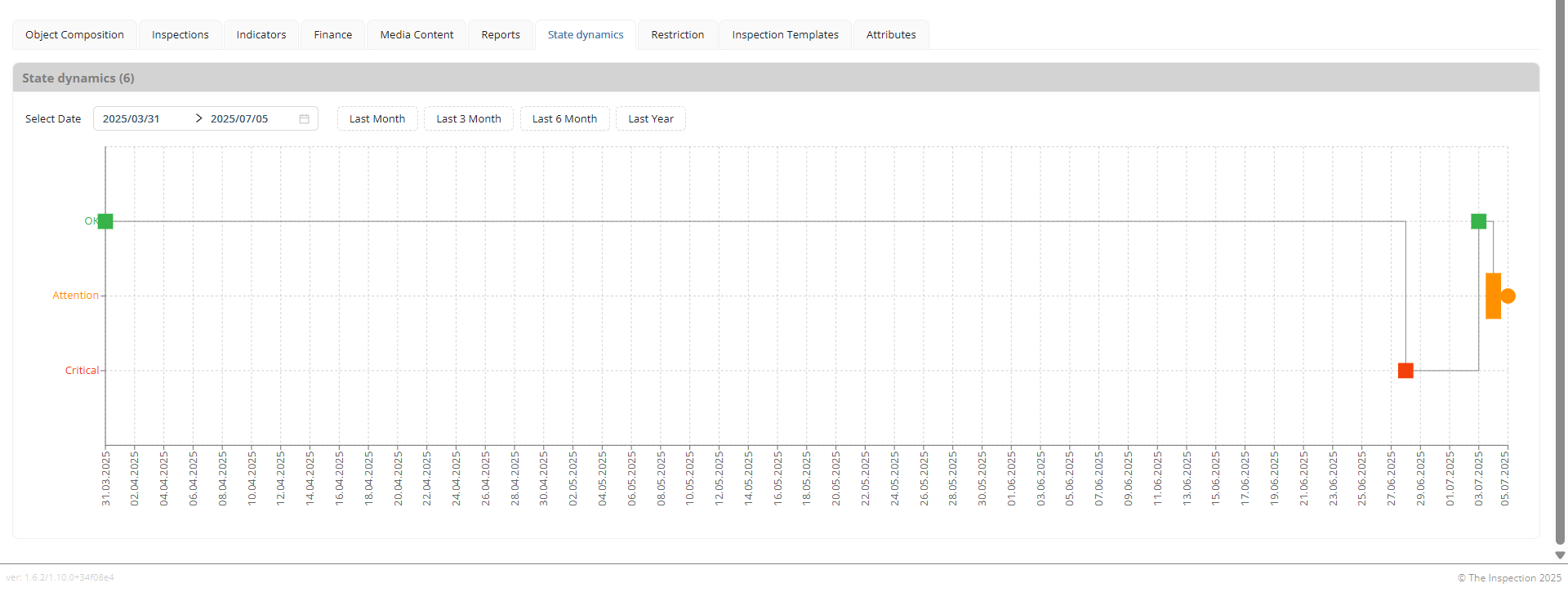The image size is (1568, 592).
Task: Open the Restriction tab
Action: 678,35
